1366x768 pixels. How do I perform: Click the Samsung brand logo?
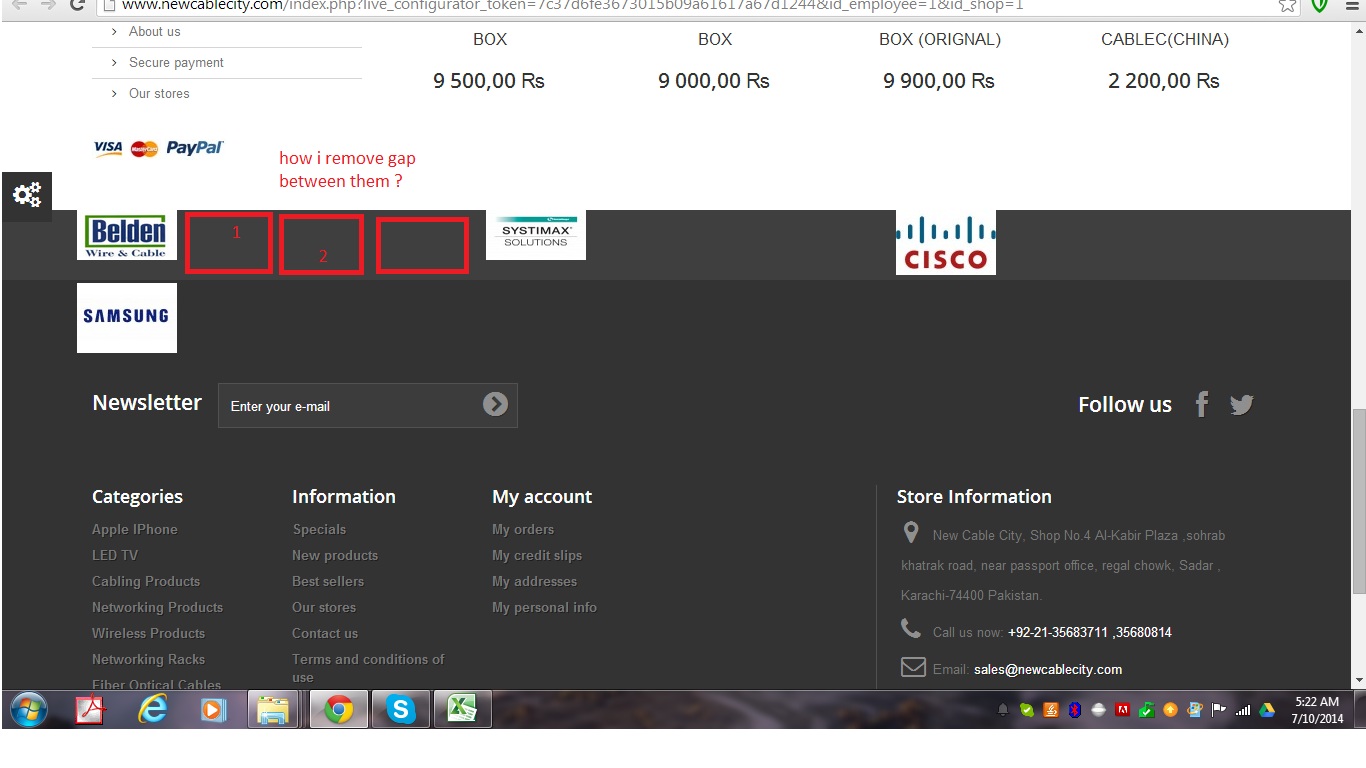[127, 318]
